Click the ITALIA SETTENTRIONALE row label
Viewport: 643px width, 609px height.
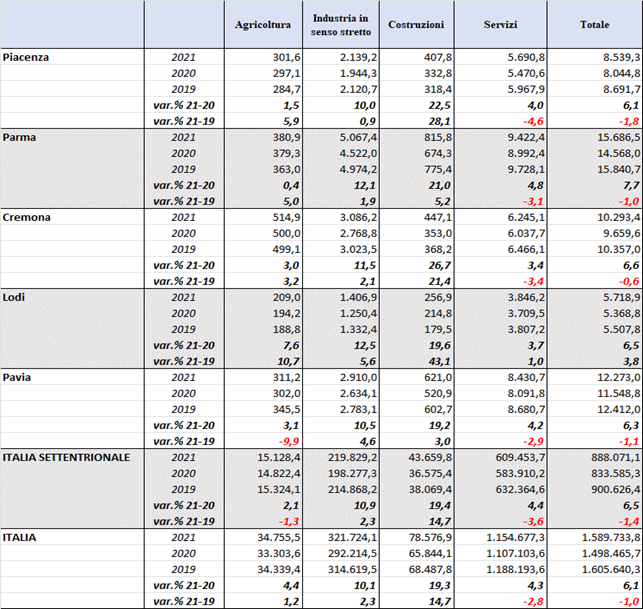[66, 457]
